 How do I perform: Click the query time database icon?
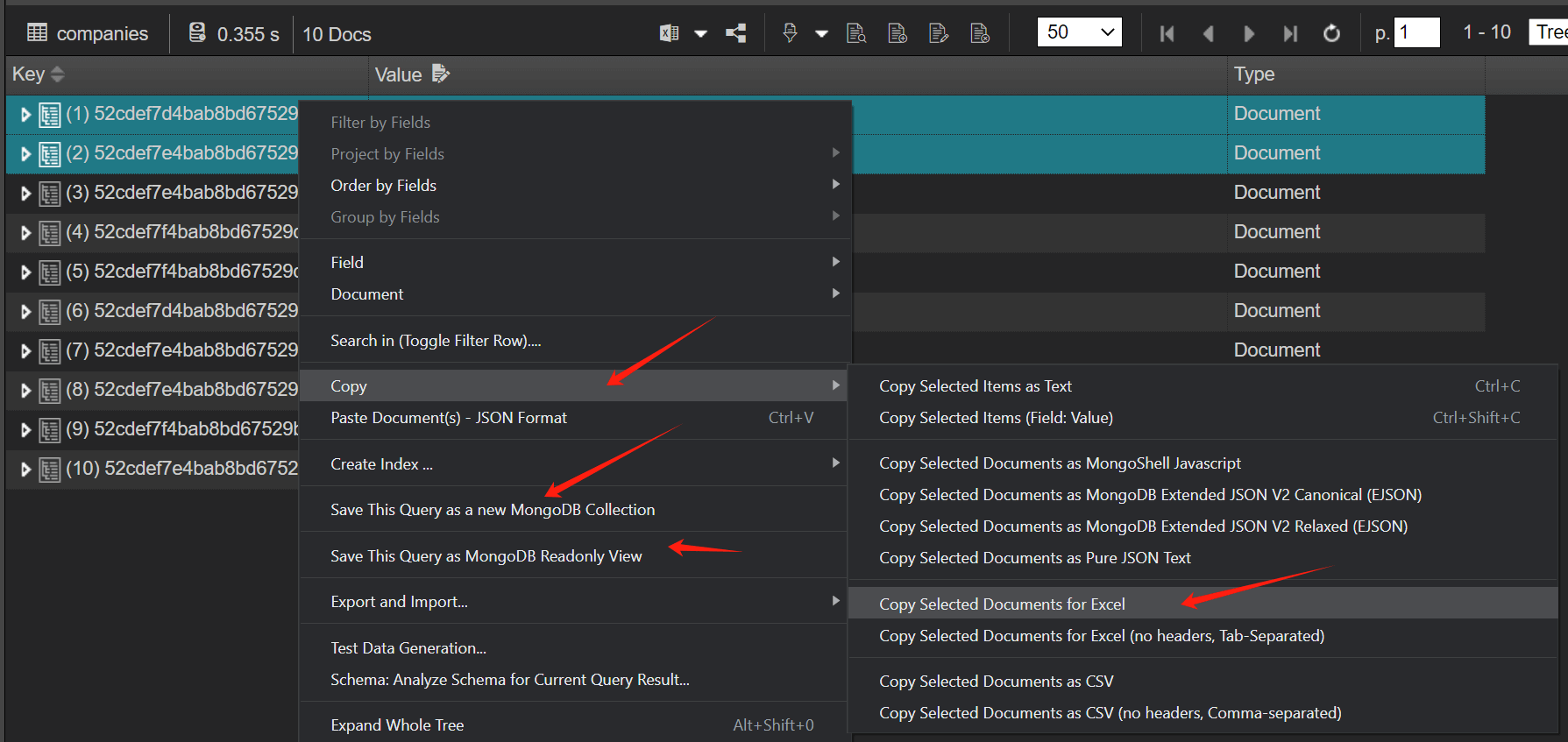point(197,33)
